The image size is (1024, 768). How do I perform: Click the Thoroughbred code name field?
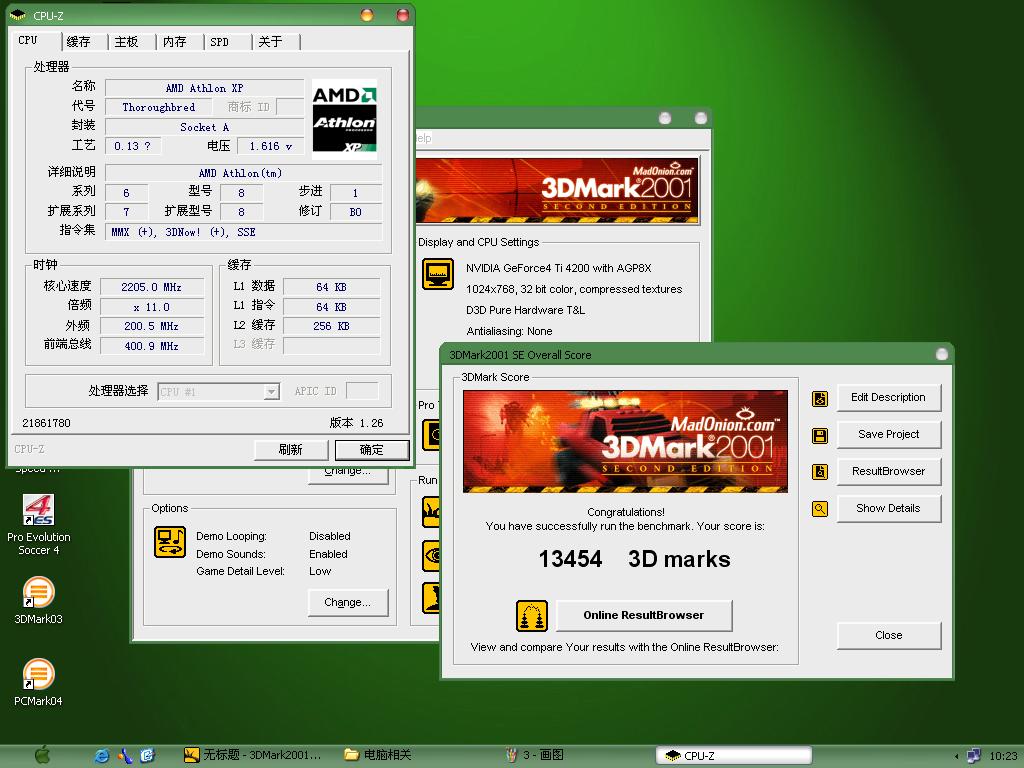click(x=159, y=107)
